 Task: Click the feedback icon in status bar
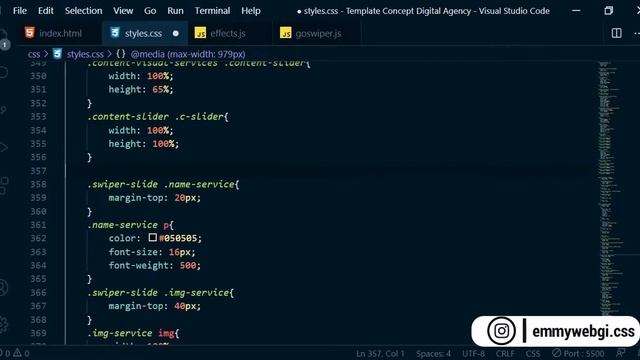(621, 353)
